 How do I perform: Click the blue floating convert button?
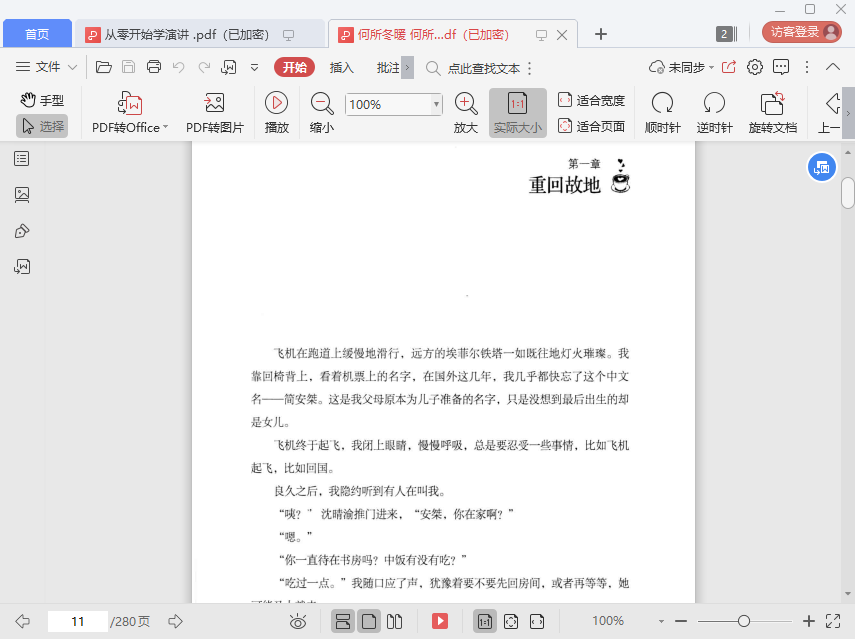coord(822,168)
